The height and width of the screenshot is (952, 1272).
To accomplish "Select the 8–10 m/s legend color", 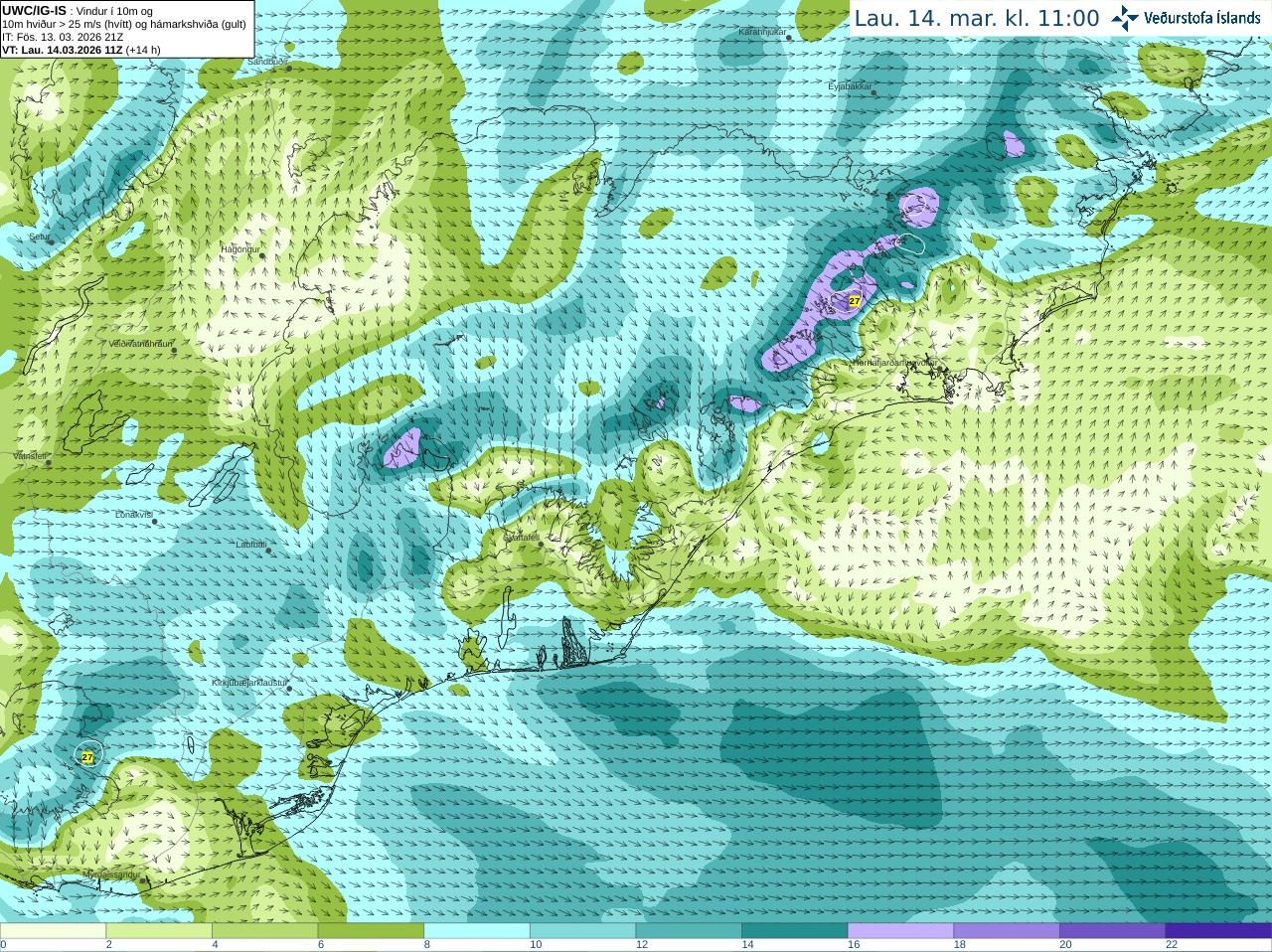I will [477, 931].
